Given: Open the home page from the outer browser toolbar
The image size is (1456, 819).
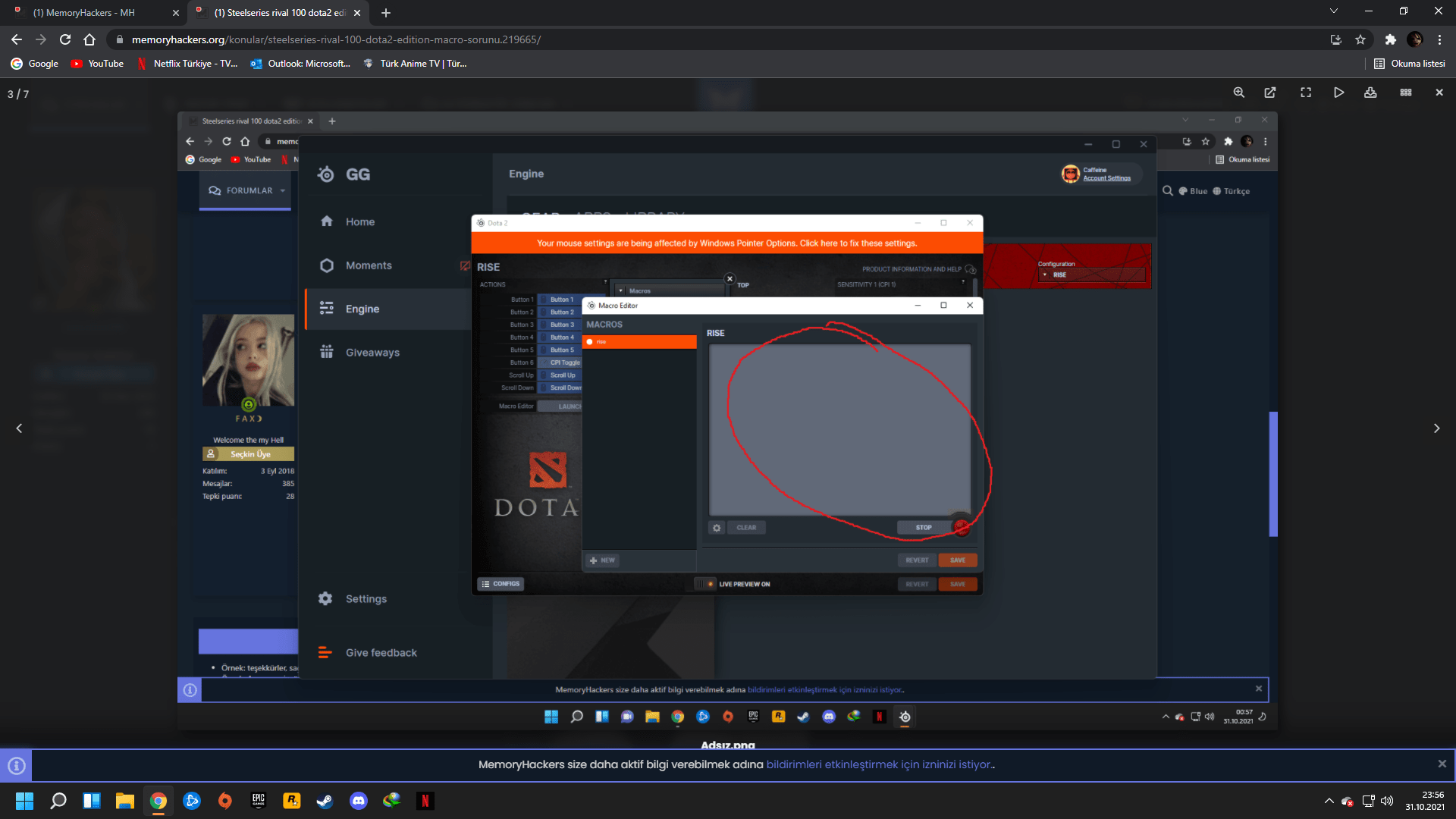Looking at the screenshot, I should click(89, 39).
